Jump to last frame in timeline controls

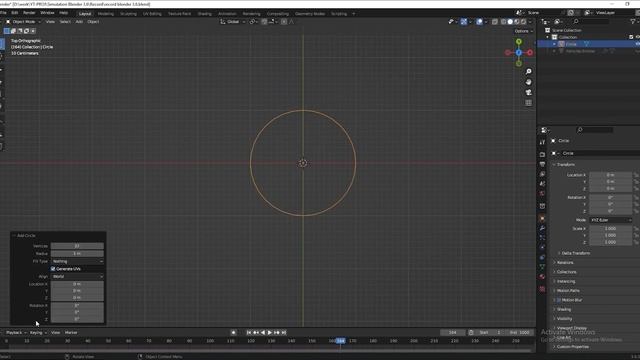284,333
